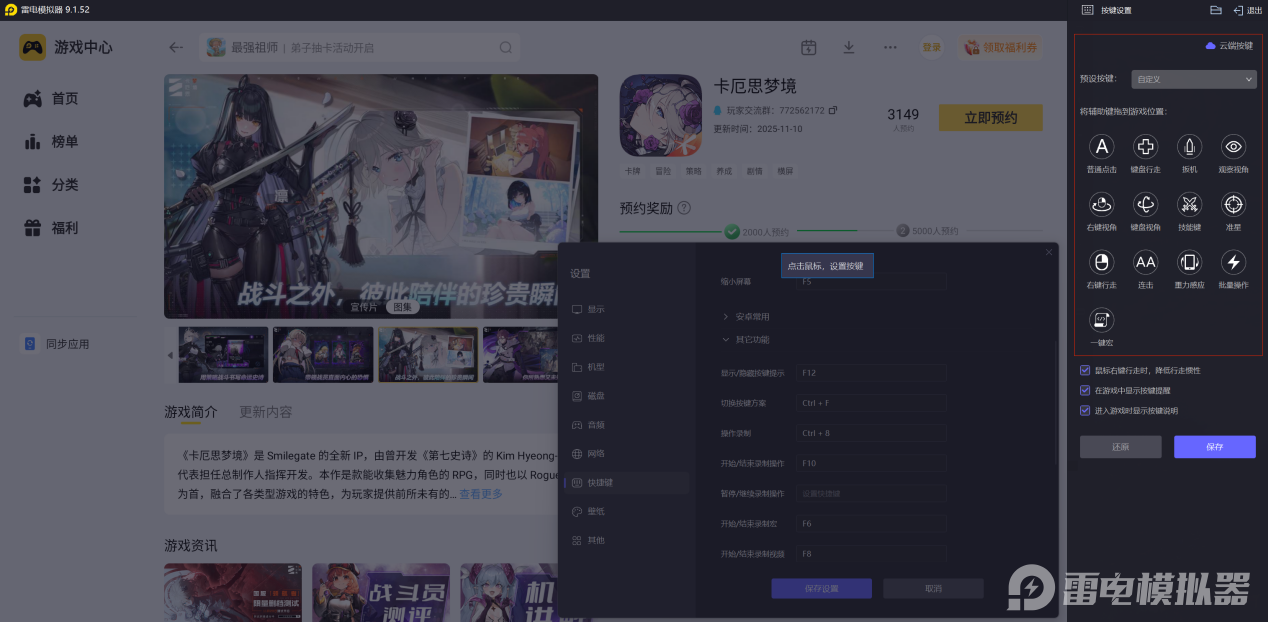Toggle 鼠标右键行走时降低行走惯性 checkbox
The image size is (1268, 622).
(x=1085, y=370)
